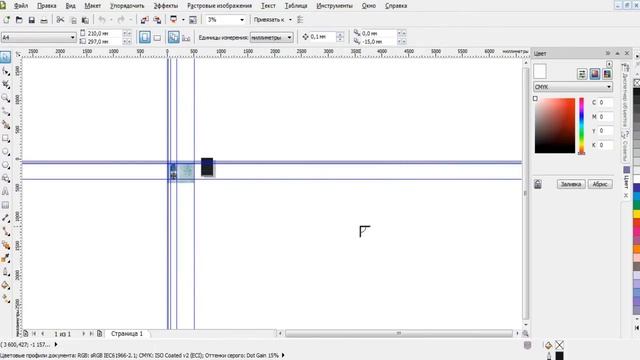This screenshot has height=360, width=640.
Task: Select the Fill bucket tool
Action: click(6, 285)
